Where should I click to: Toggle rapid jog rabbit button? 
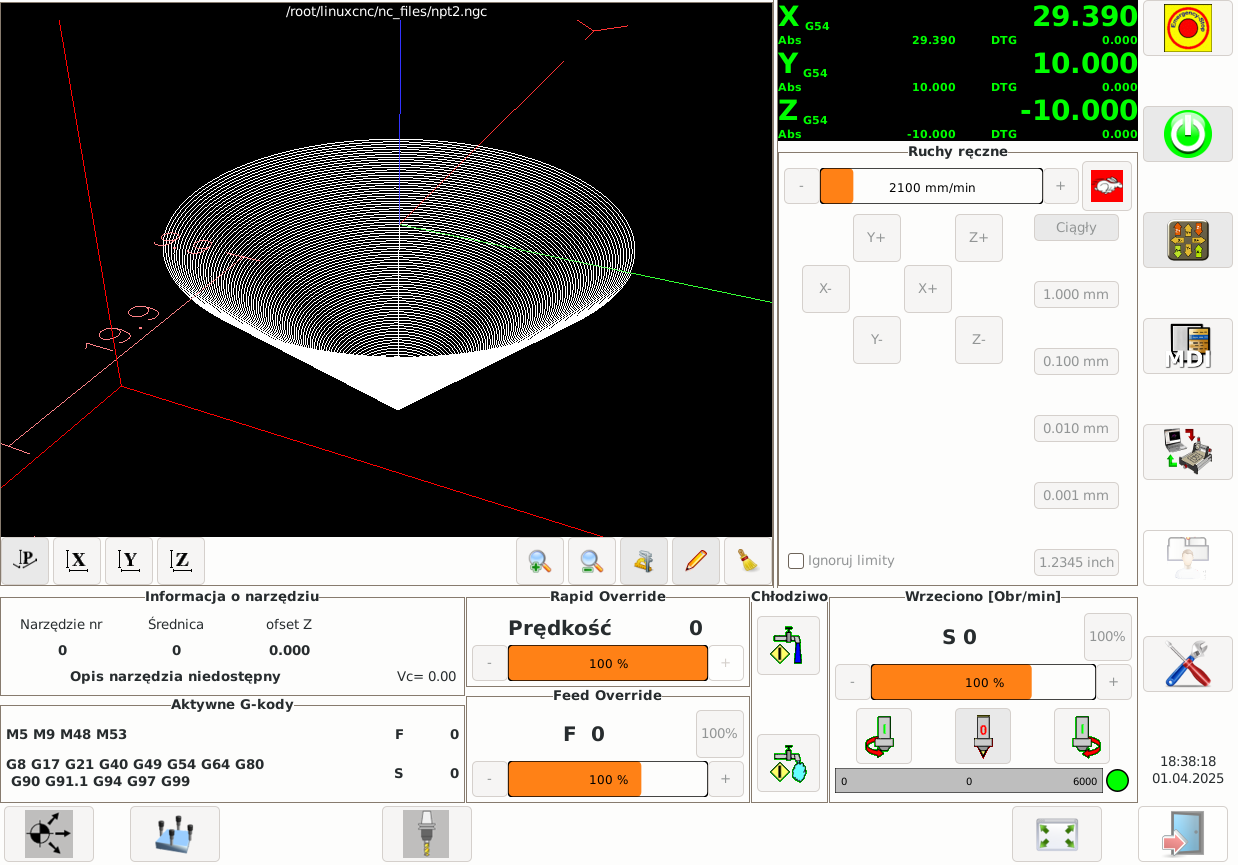pyautogui.click(x=1107, y=186)
